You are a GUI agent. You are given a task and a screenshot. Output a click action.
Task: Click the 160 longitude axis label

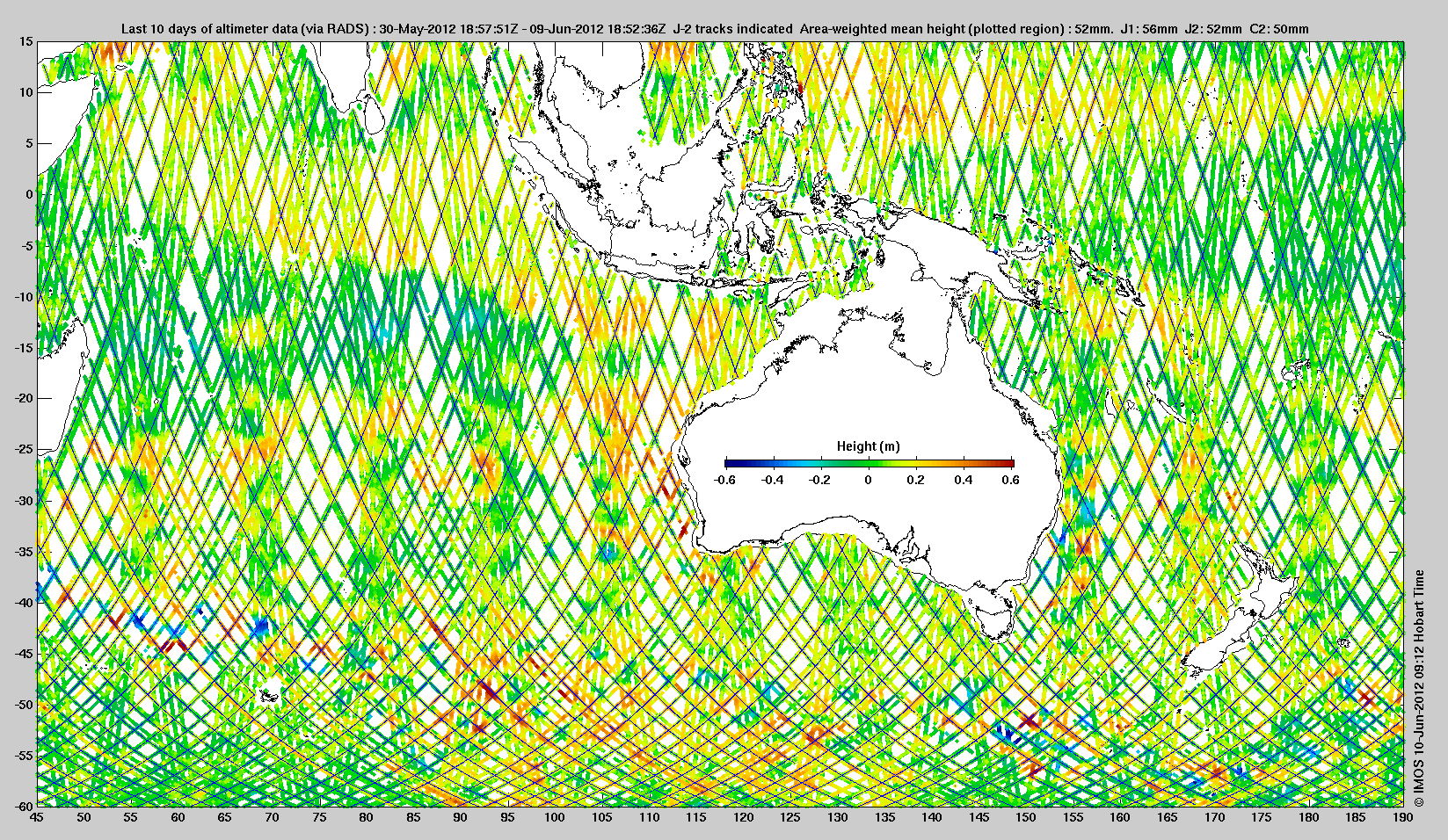[x=1120, y=817]
